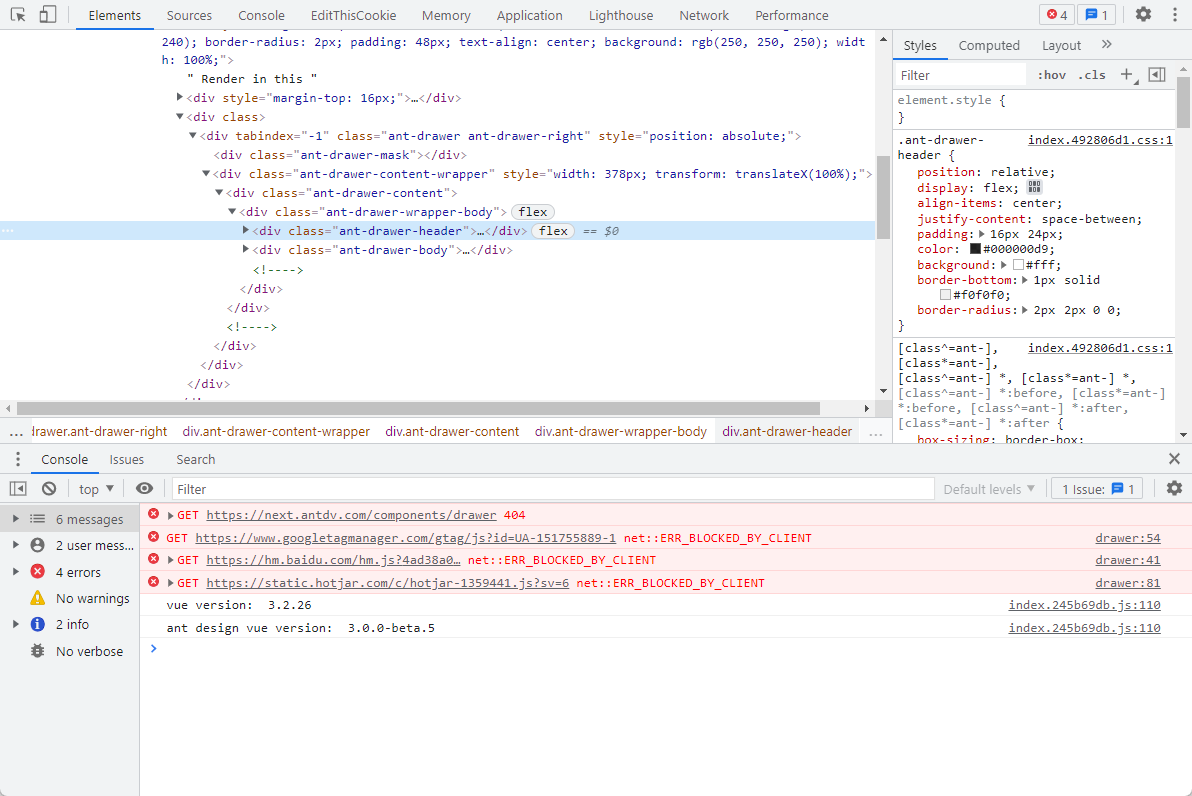Viewport: 1192px width, 796px height.
Task: Switch to the Computed tab
Action: click(x=989, y=45)
